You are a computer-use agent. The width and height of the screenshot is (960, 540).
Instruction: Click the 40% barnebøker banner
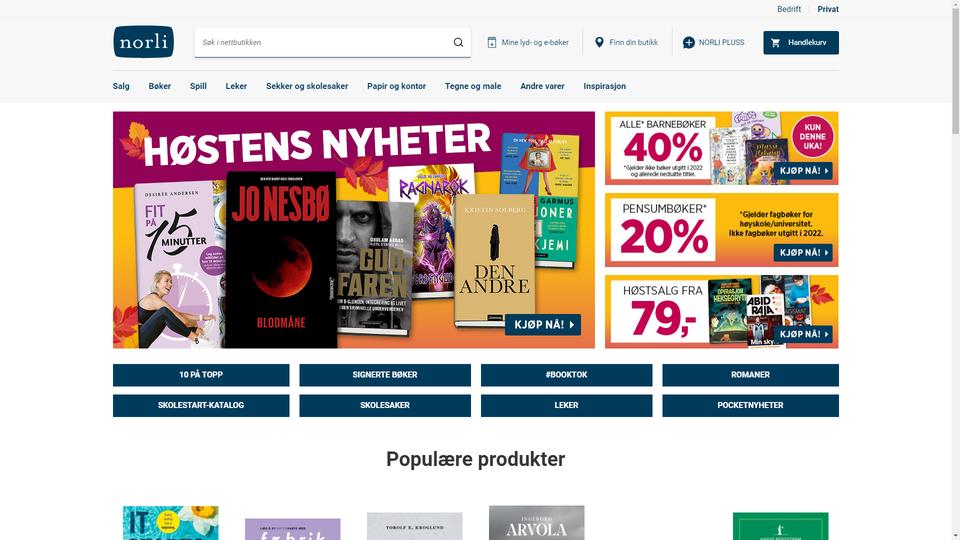721,148
